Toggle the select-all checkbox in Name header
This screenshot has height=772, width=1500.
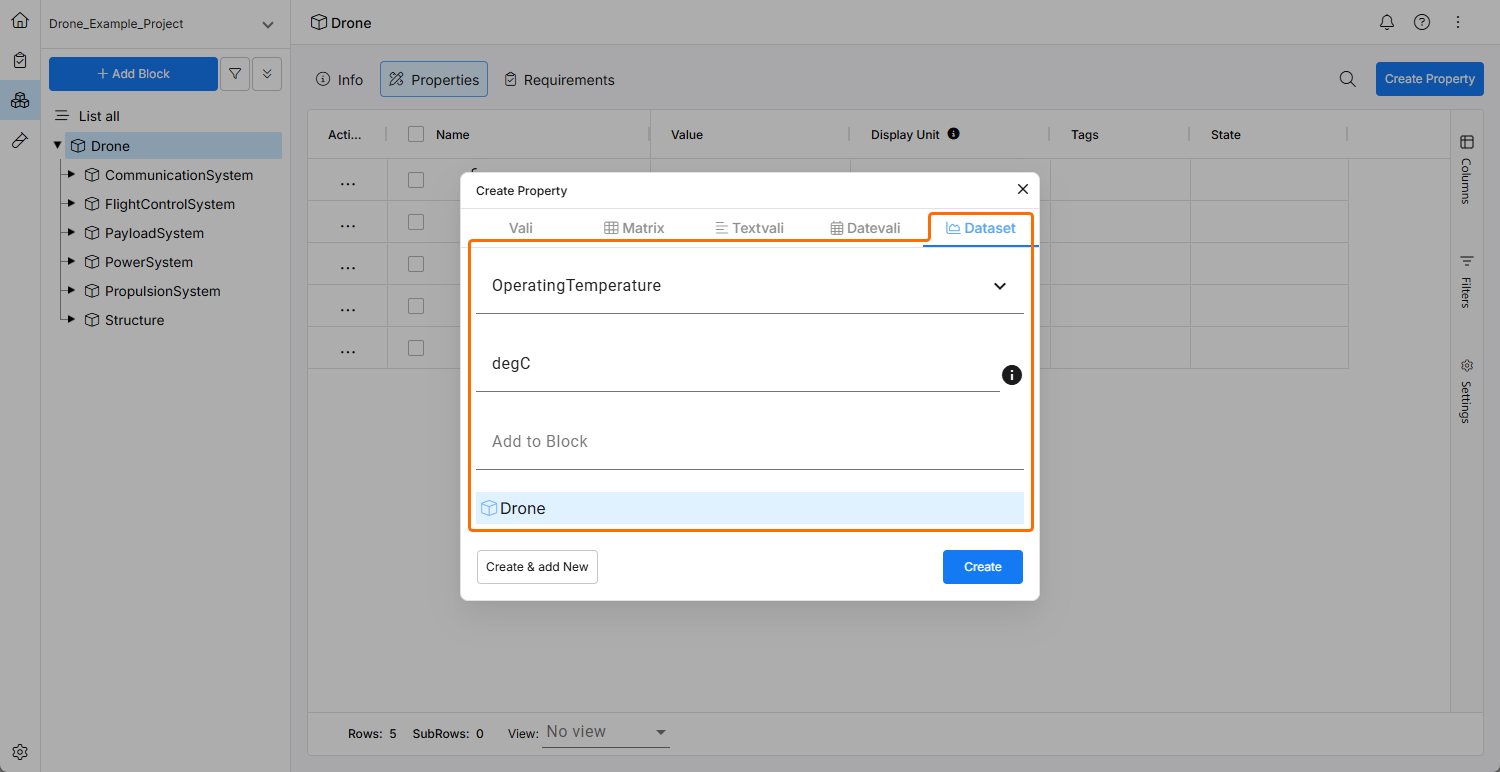tap(416, 134)
